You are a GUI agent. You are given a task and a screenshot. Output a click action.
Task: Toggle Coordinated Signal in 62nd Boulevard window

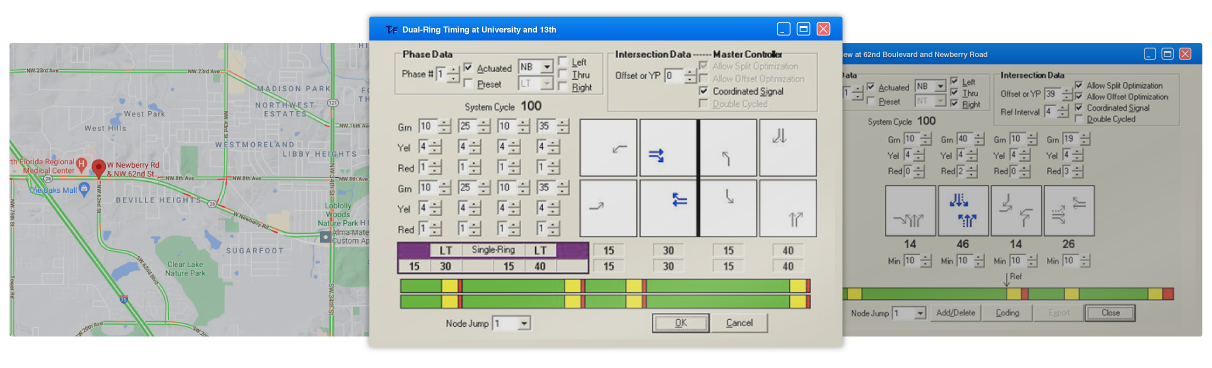tap(1079, 108)
